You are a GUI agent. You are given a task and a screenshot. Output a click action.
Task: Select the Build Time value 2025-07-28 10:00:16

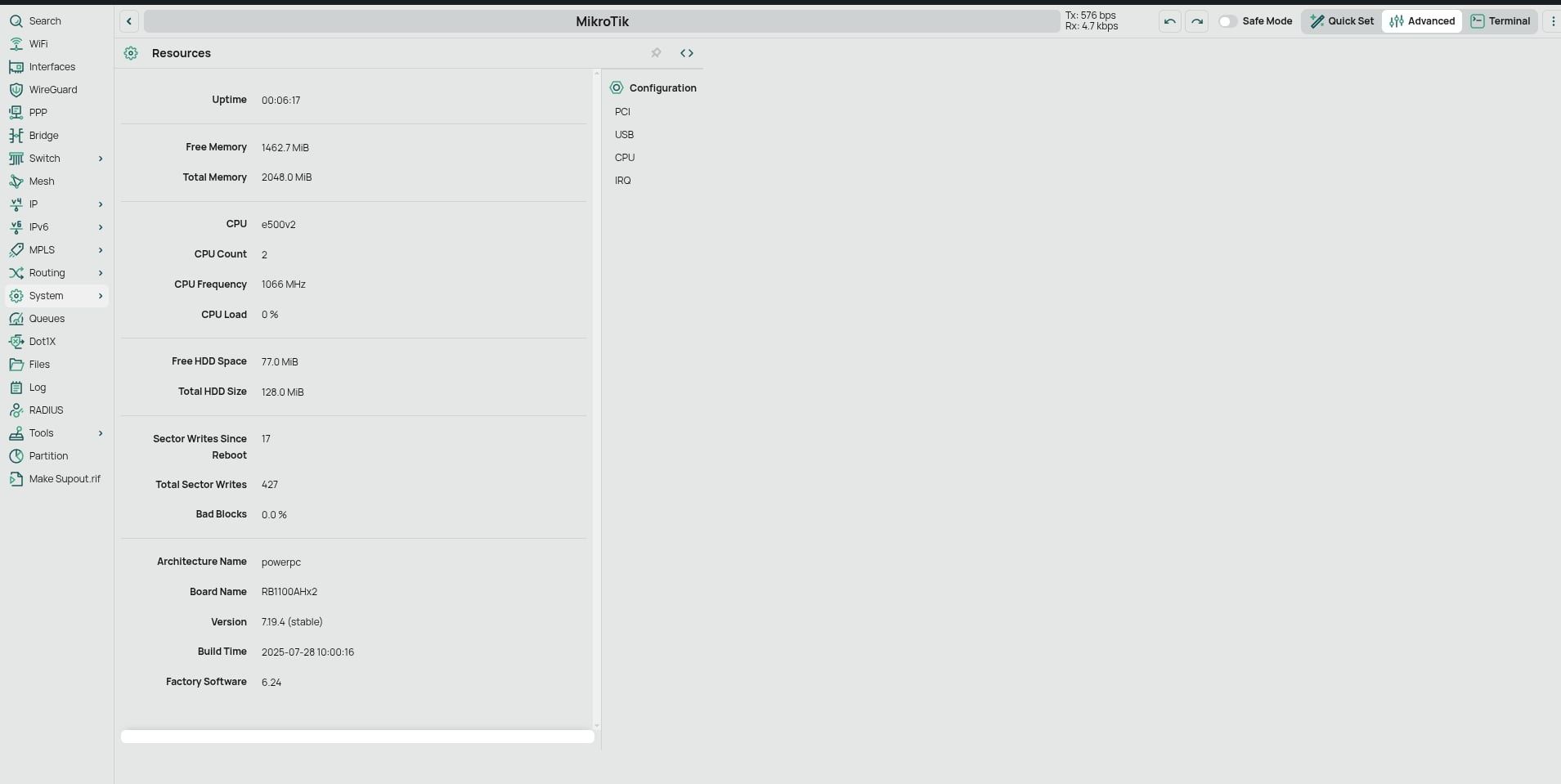[x=307, y=652]
